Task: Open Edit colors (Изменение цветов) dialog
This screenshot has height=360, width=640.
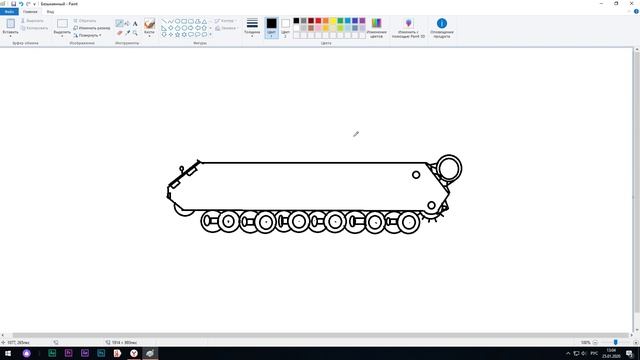Action: tap(376, 28)
